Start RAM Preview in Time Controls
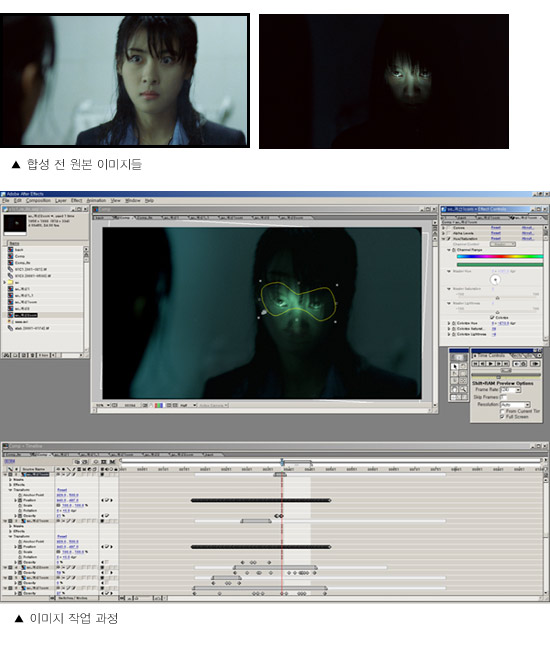 tap(535, 364)
